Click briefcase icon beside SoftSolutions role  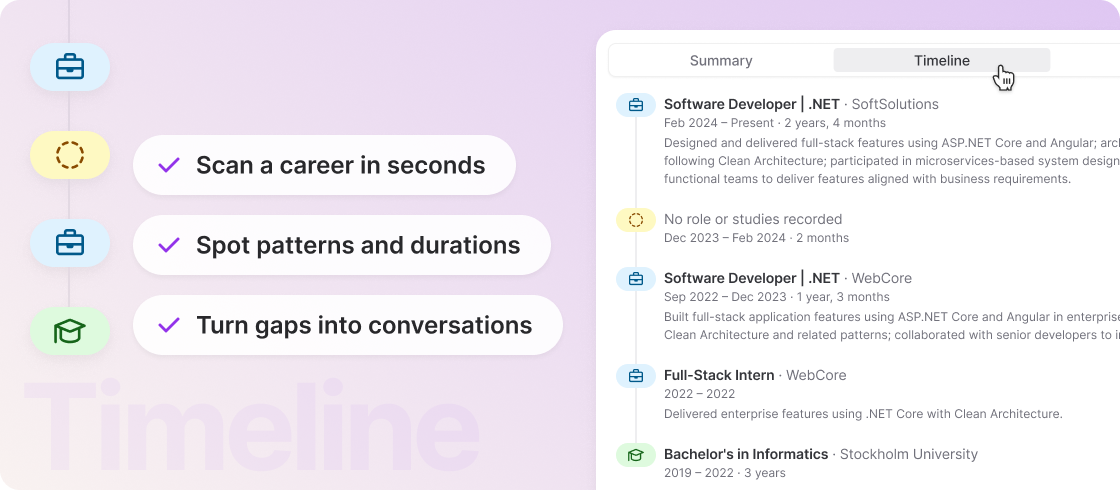pos(636,105)
